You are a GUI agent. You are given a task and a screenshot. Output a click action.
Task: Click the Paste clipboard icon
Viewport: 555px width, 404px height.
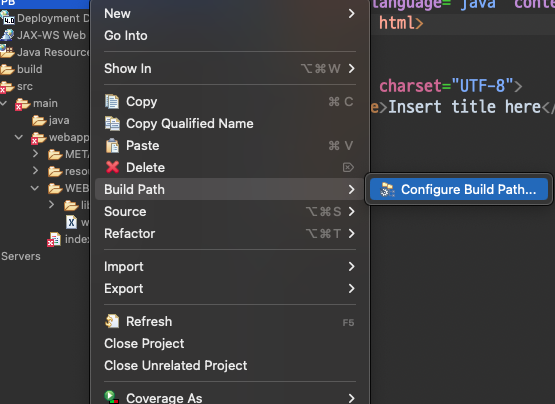[112, 146]
